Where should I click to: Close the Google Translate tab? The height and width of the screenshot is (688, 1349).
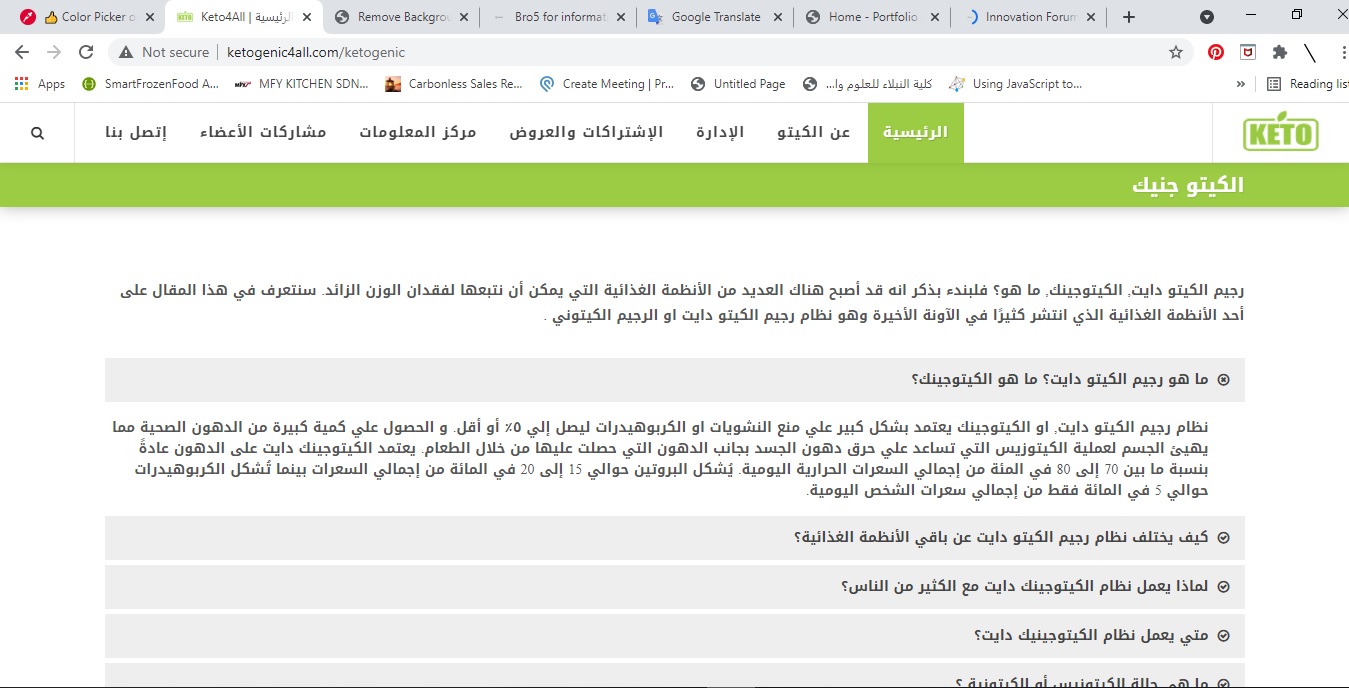(779, 17)
